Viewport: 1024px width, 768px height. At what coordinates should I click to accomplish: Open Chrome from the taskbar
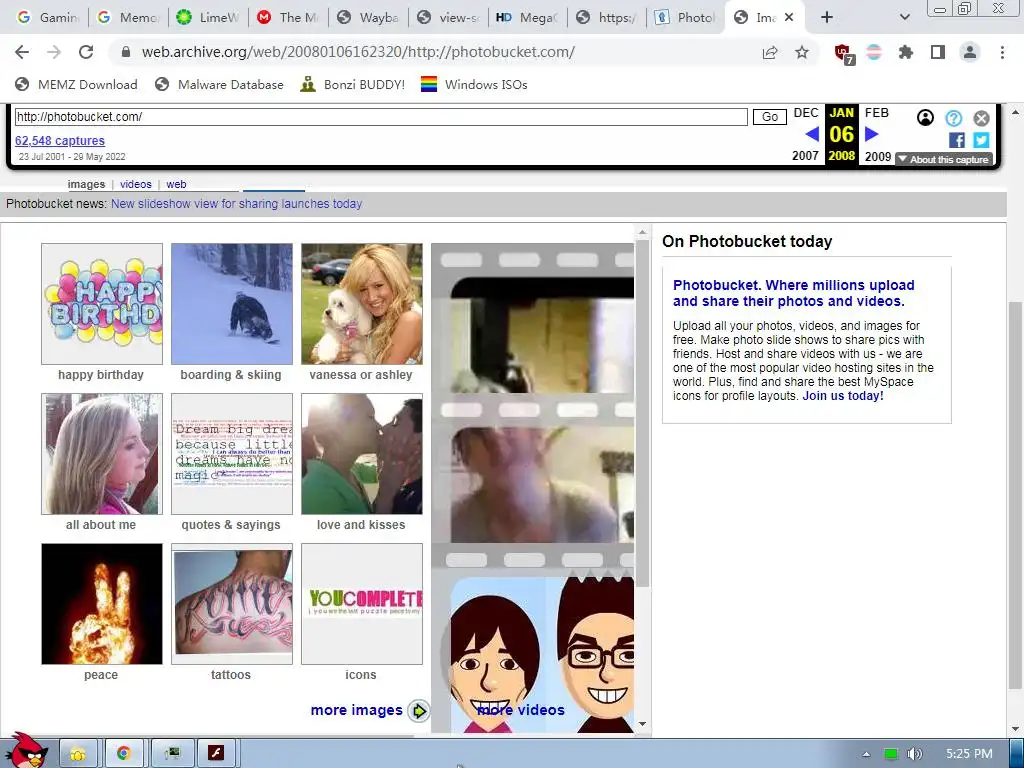(x=124, y=754)
